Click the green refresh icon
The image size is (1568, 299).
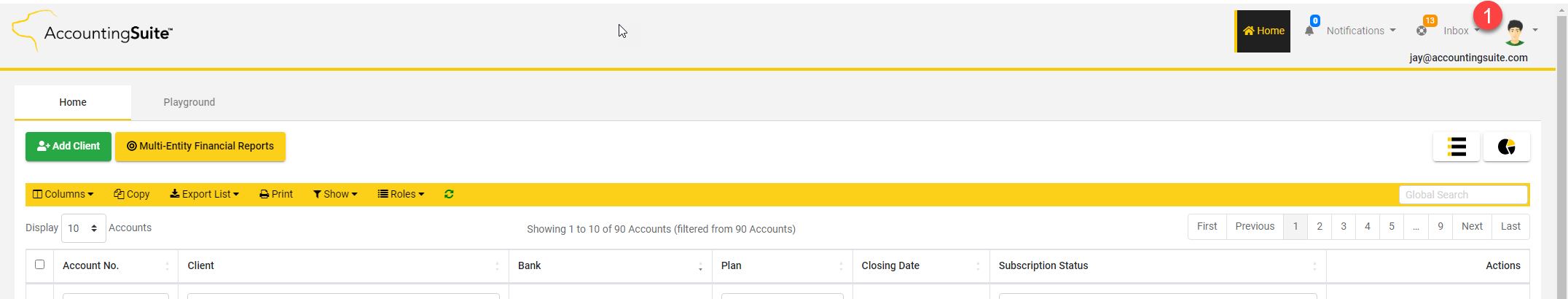click(449, 194)
